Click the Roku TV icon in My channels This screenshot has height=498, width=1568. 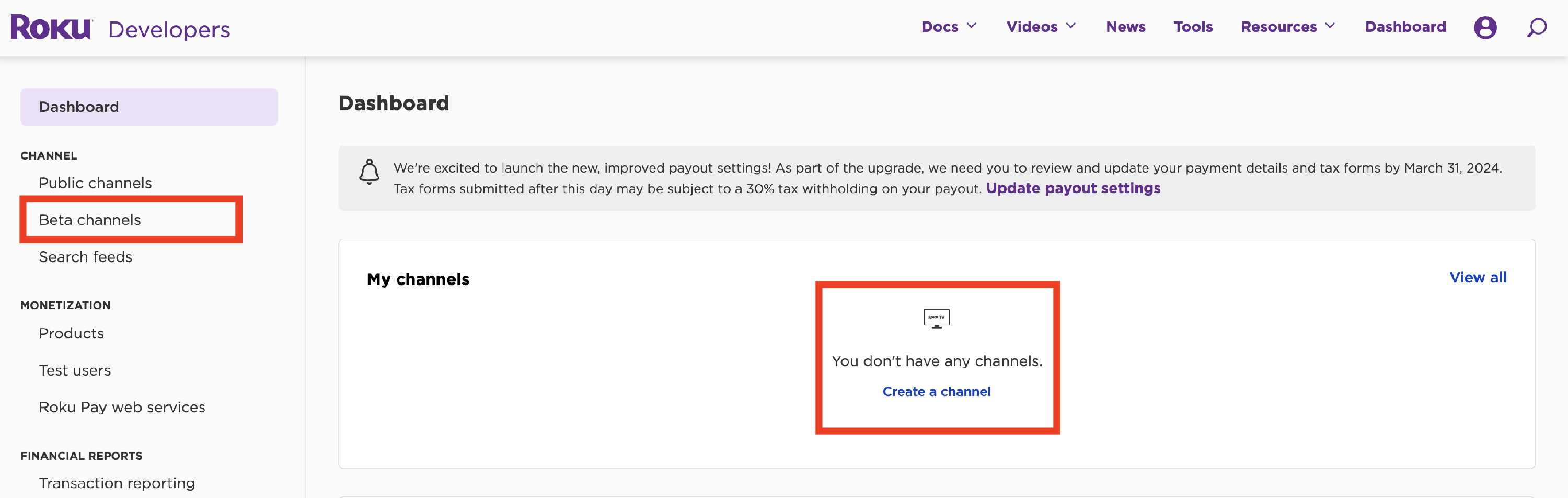coord(936,318)
